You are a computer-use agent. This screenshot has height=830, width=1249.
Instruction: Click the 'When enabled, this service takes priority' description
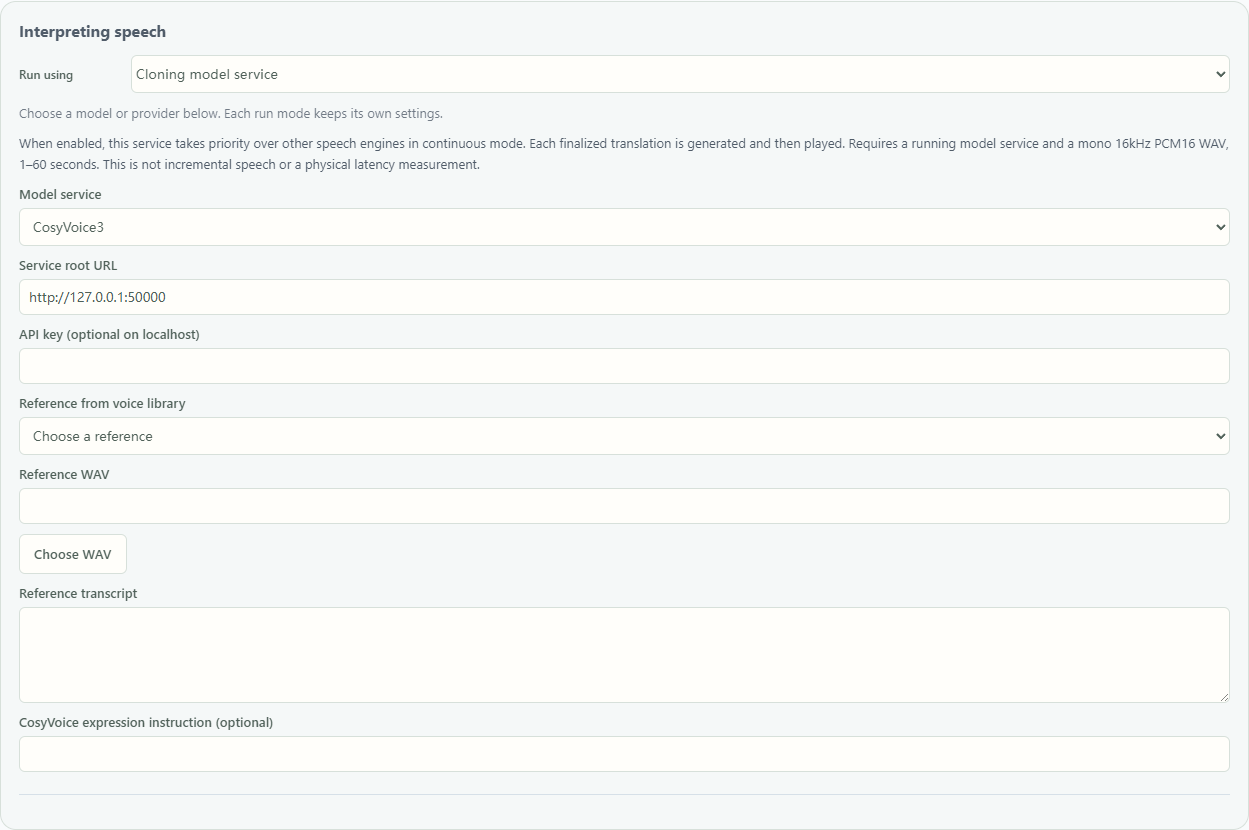coord(624,154)
